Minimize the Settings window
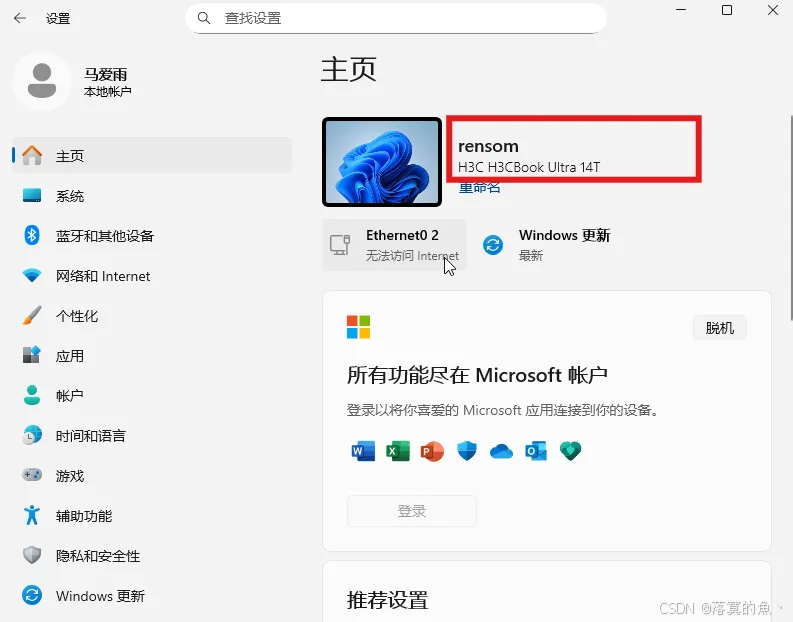The height and width of the screenshot is (622, 793). 681,10
